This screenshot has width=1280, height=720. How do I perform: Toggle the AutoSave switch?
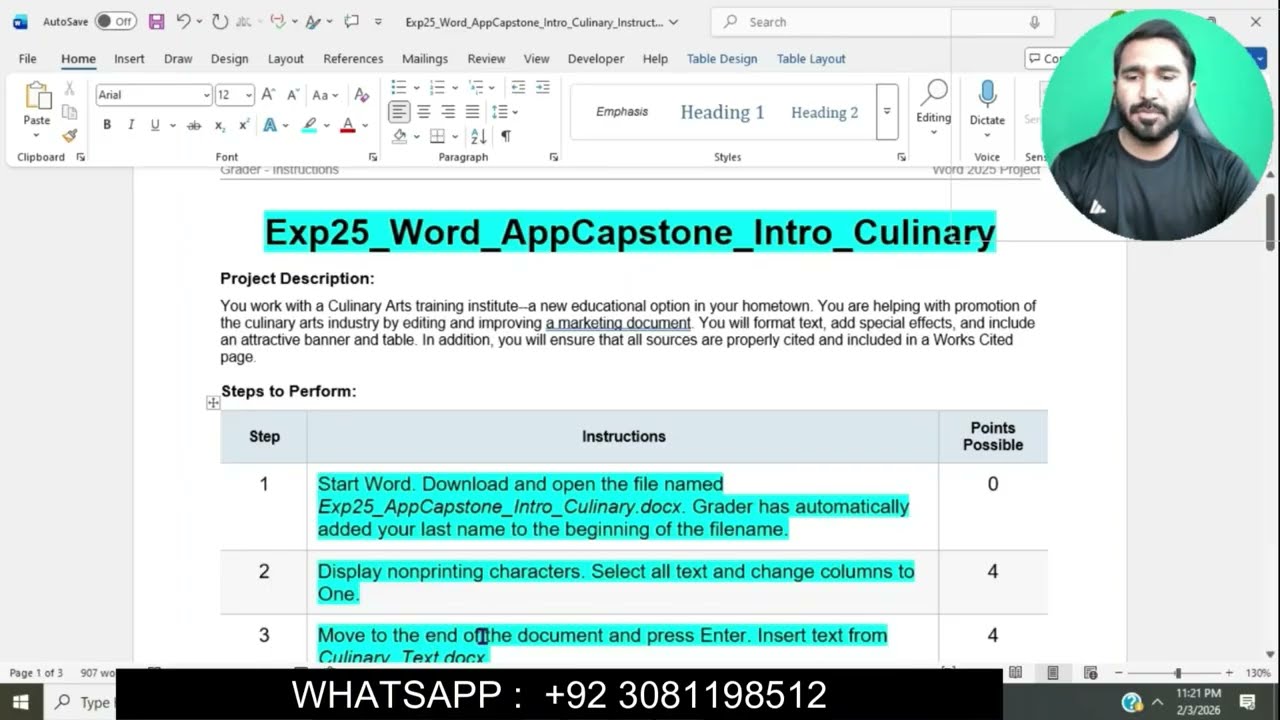tap(116, 21)
